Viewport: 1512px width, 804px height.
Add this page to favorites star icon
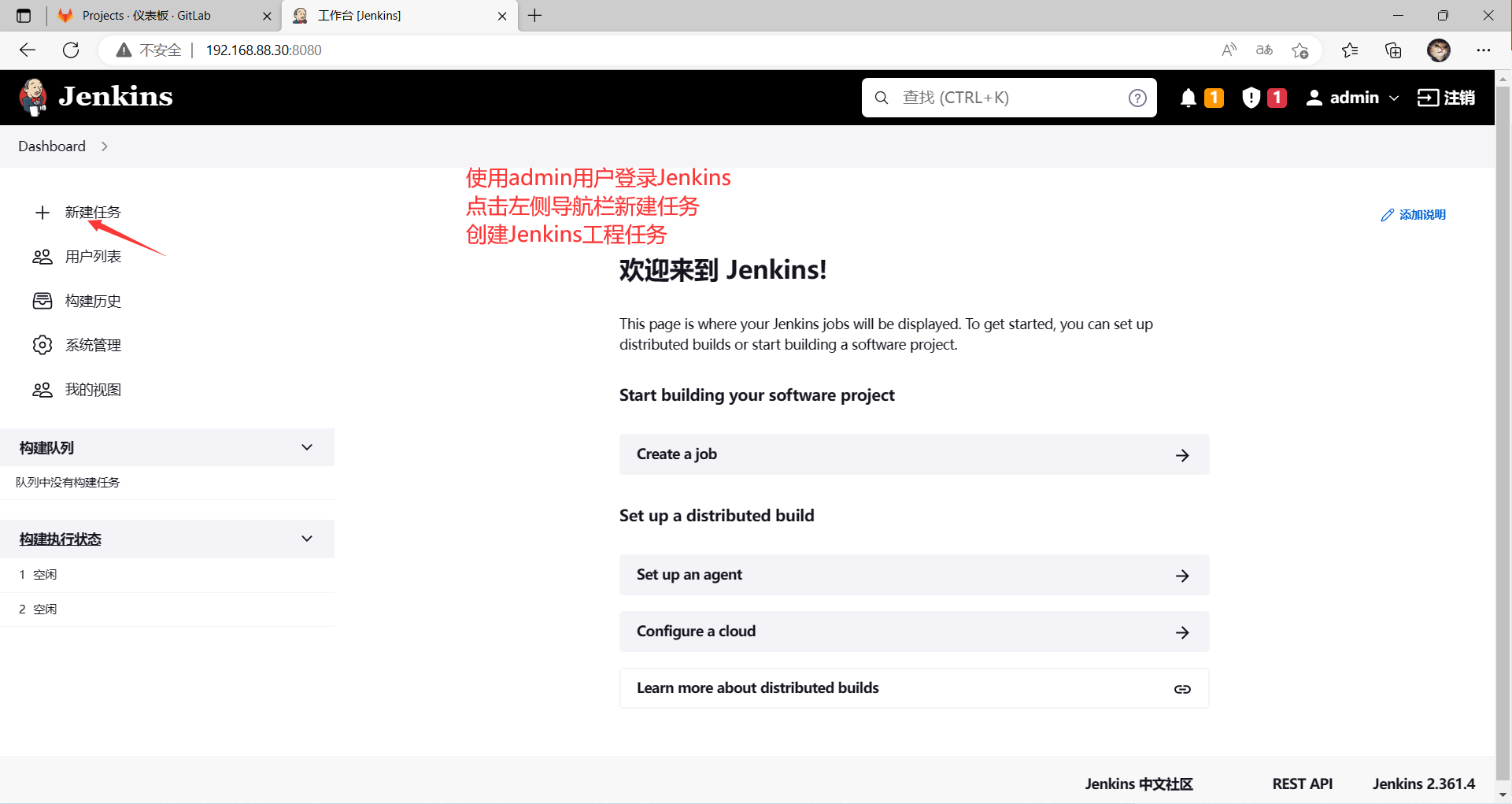click(1300, 50)
